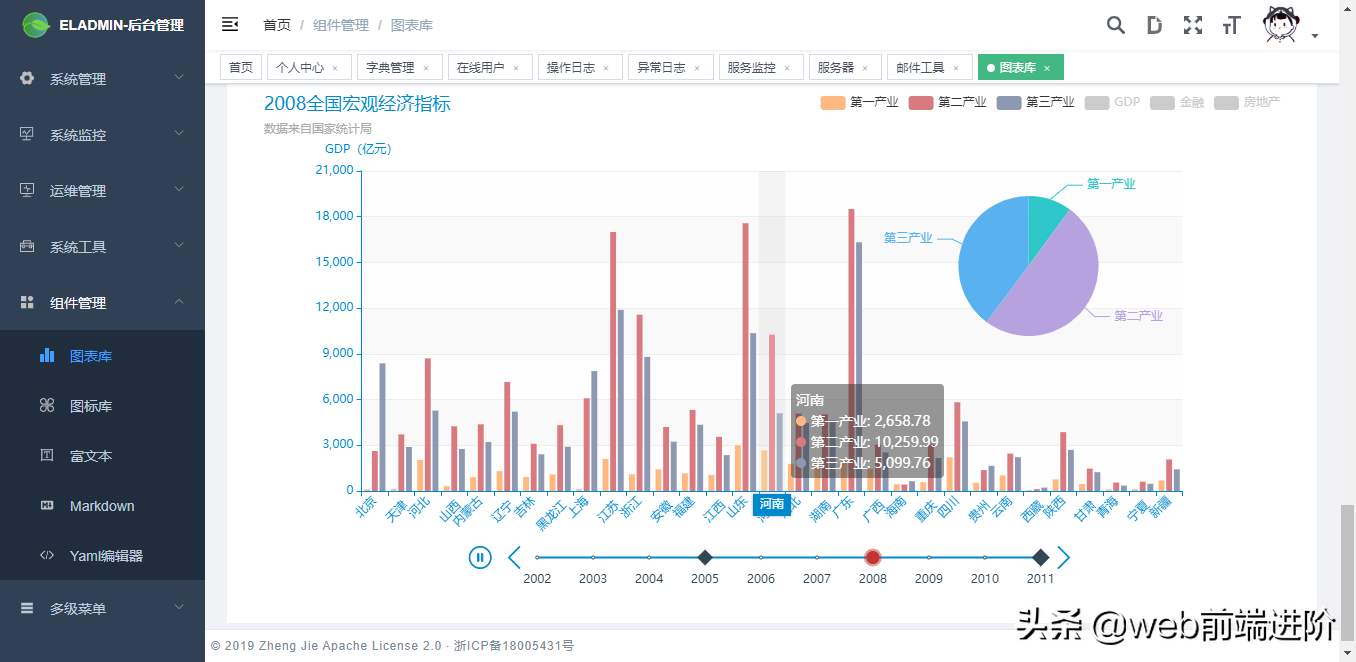This screenshot has width=1356, height=662.
Task: Select year 2005 on the timeline
Action: (705, 557)
